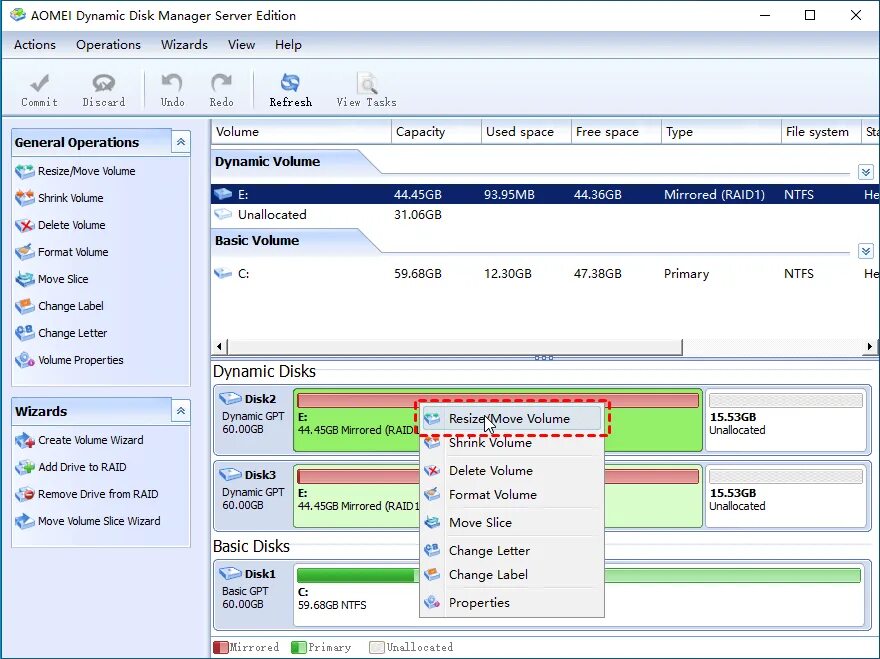Select the Disk3 15.53GB Unallocated block
The height and width of the screenshot is (659, 880).
click(x=786, y=496)
